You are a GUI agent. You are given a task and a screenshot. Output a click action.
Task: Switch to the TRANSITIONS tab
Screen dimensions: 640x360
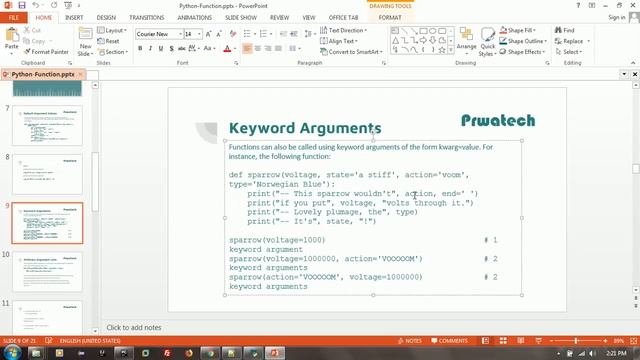coord(147,18)
